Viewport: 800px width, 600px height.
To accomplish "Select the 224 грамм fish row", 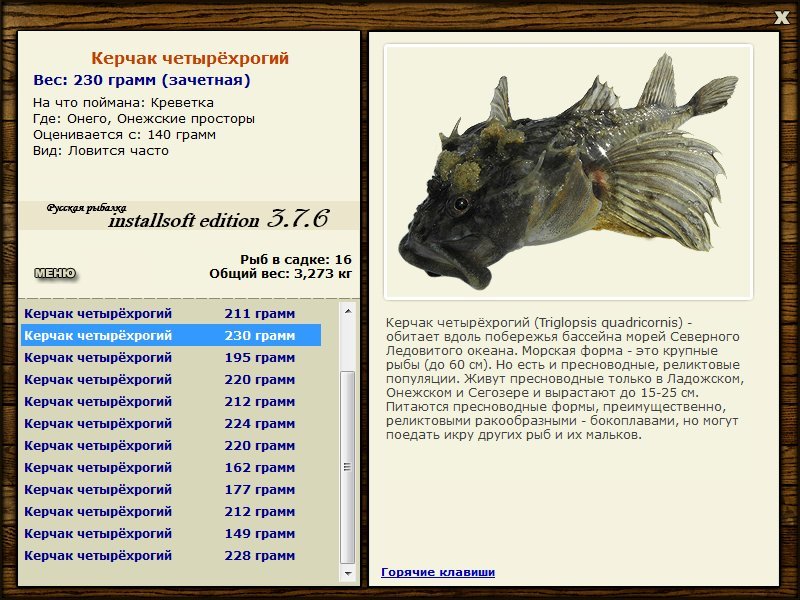I will point(171,423).
